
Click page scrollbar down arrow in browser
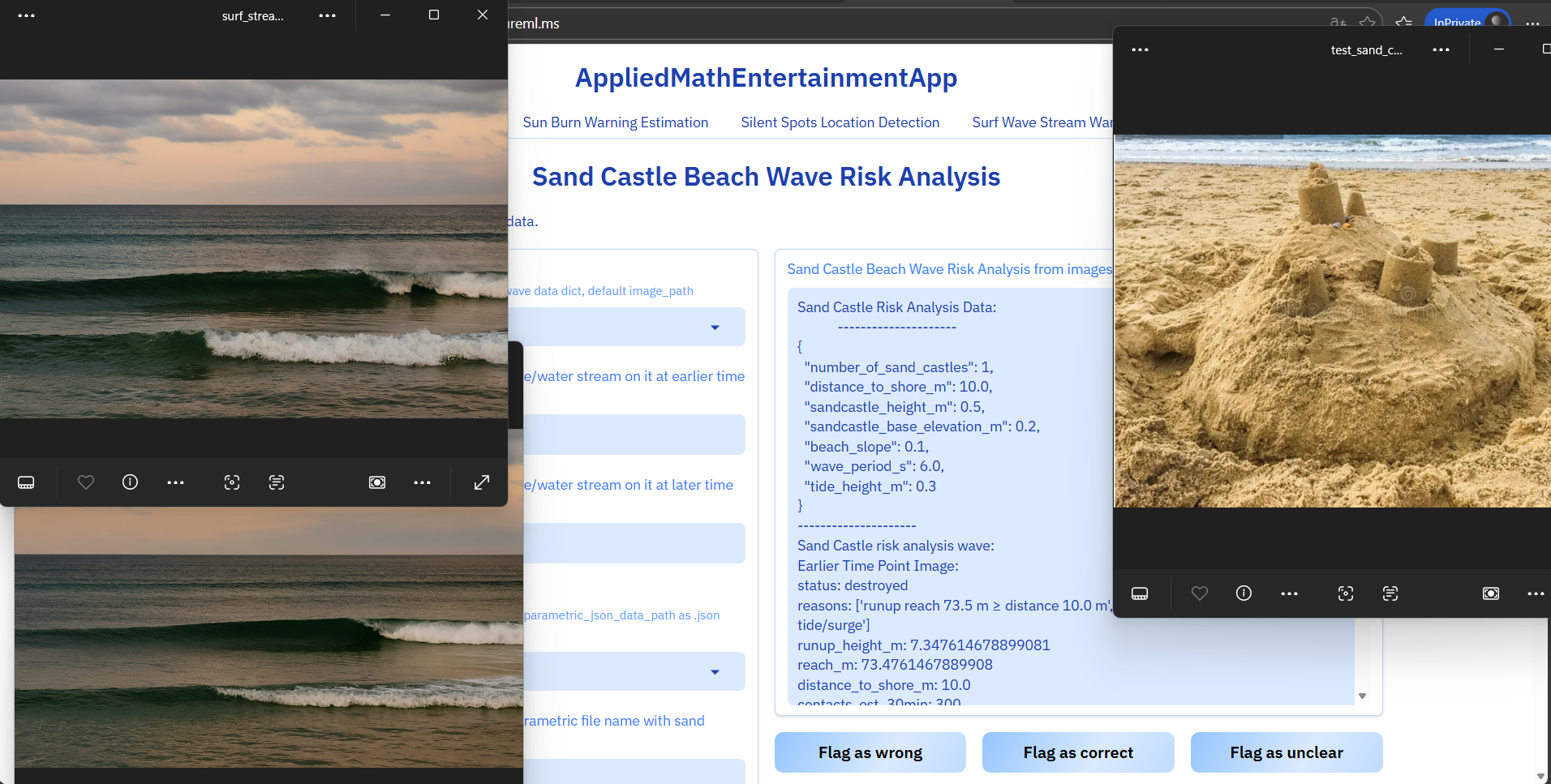(x=1540, y=776)
